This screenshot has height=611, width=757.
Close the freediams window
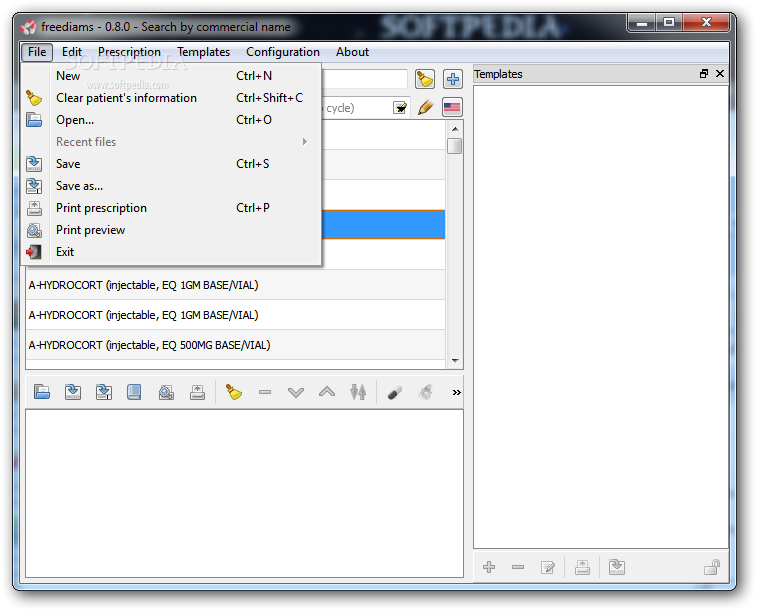[706, 22]
